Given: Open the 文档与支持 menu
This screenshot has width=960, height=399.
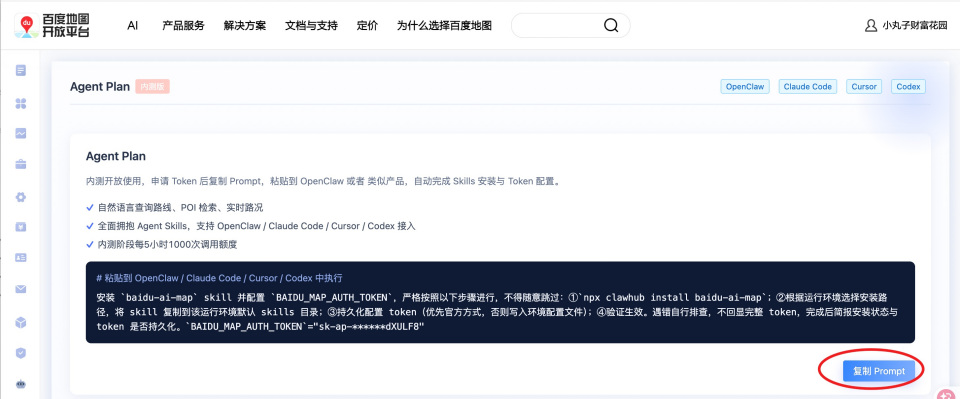Looking at the screenshot, I should [x=311, y=26].
